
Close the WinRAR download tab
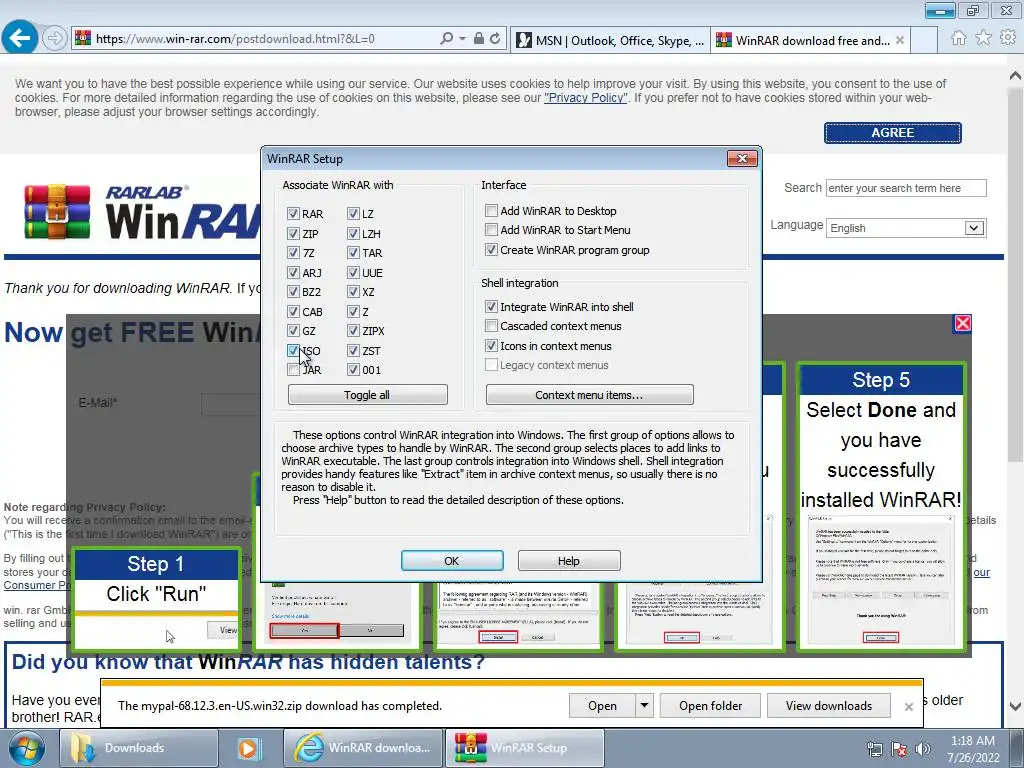900,40
